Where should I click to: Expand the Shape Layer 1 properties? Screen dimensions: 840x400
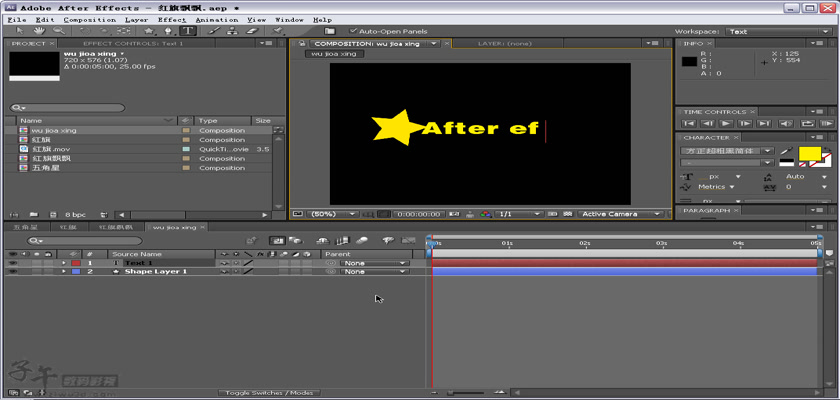64,271
